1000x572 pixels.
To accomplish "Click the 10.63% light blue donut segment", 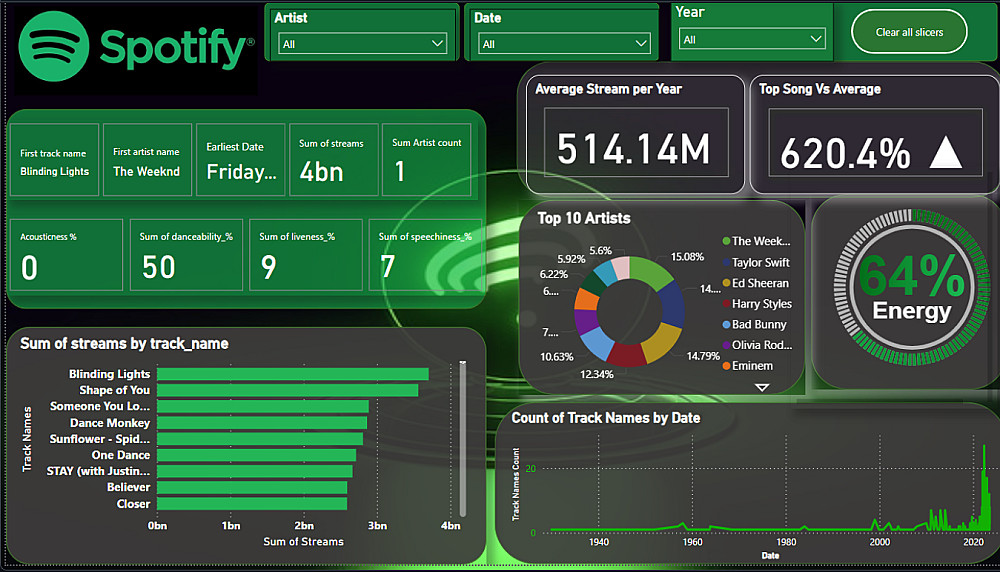I will point(596,342).
